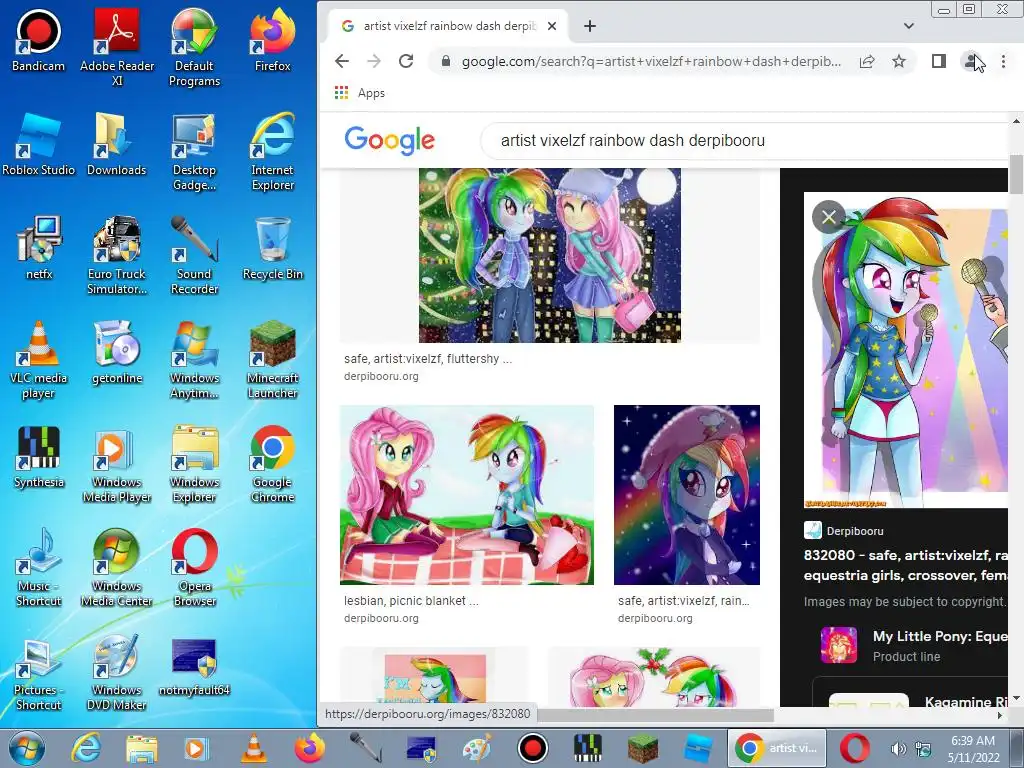Image resolution: width=1024 pixels, height=768 pixels.
Task: Select Pictures Shortcut desktop icon
Action: point(39,673)
